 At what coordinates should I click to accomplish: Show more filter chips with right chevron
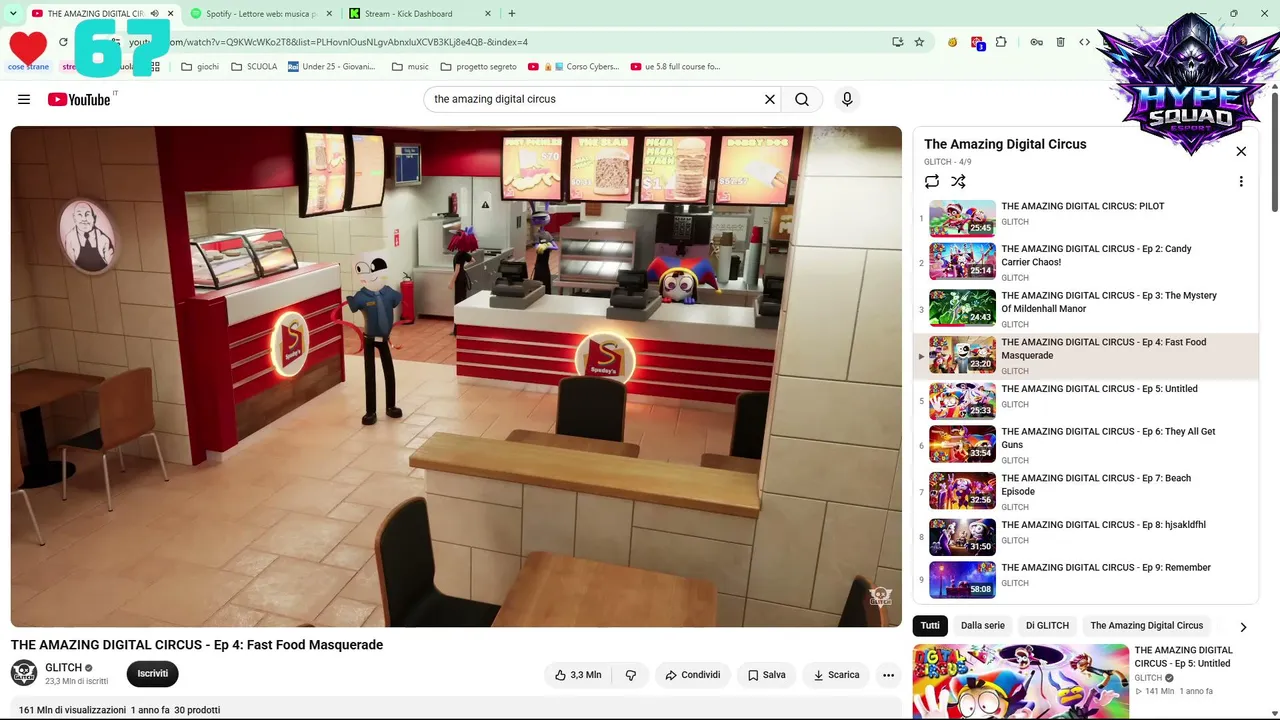[x=1243, y=627]
